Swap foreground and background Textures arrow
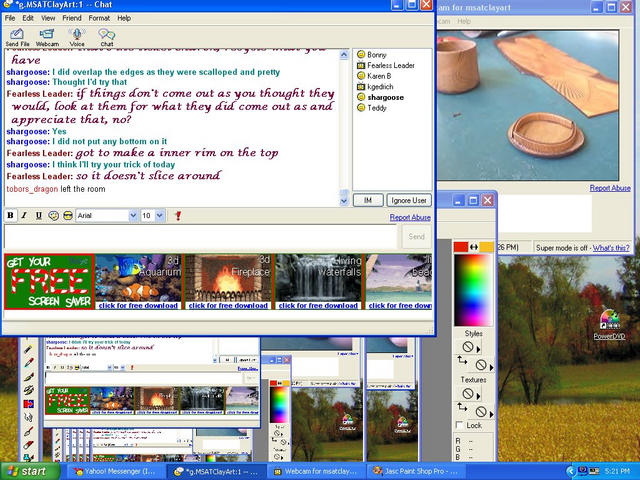 click(462, 406)
